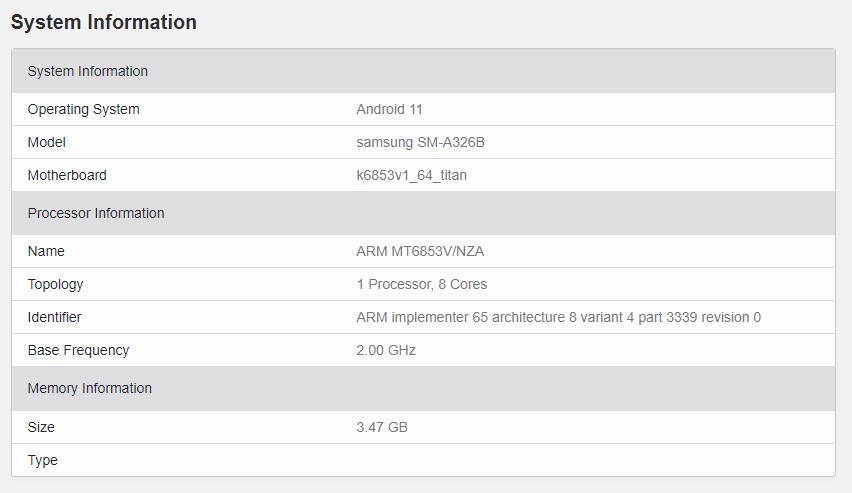Click the ARM MT6853V/NZA processor name
The width and height of the screenshot is (852, 493).
pyautogui.click(x=420, y=251)
